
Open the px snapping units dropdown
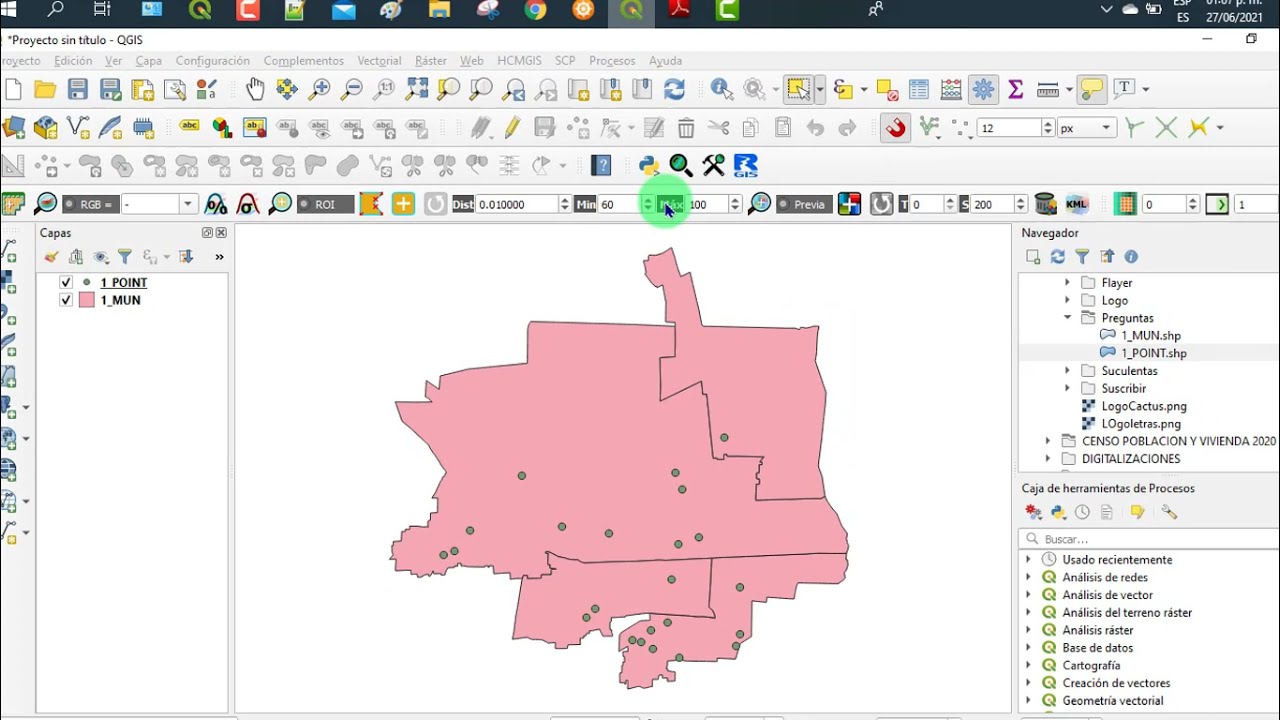pyautogui.click(x=1086, y=128)
